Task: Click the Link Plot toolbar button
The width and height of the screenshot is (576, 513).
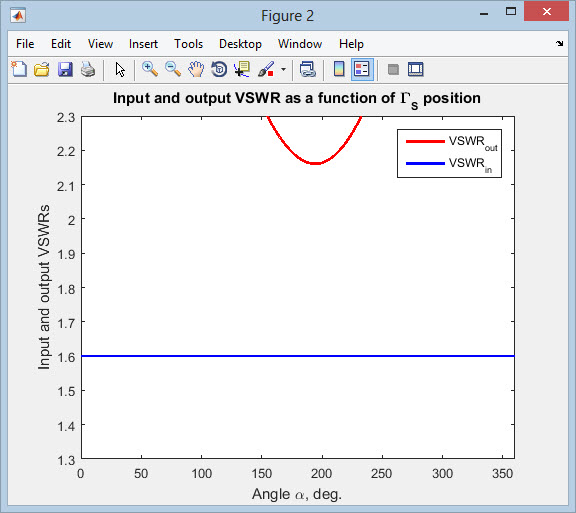Action: coord(307,69)
